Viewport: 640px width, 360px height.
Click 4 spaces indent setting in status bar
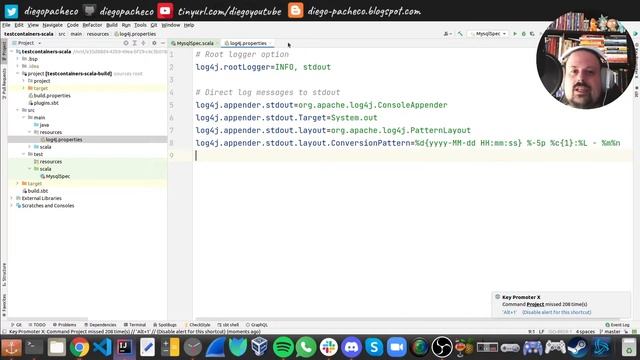(x=585, y=332)
